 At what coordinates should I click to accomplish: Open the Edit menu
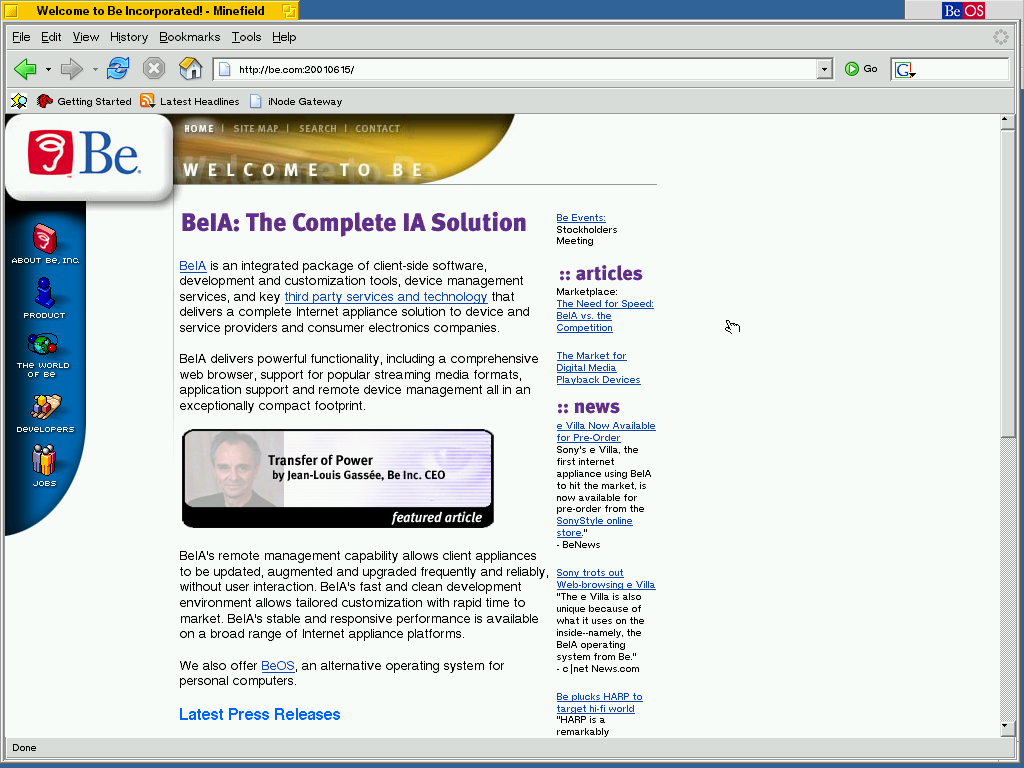coord(51,37)
